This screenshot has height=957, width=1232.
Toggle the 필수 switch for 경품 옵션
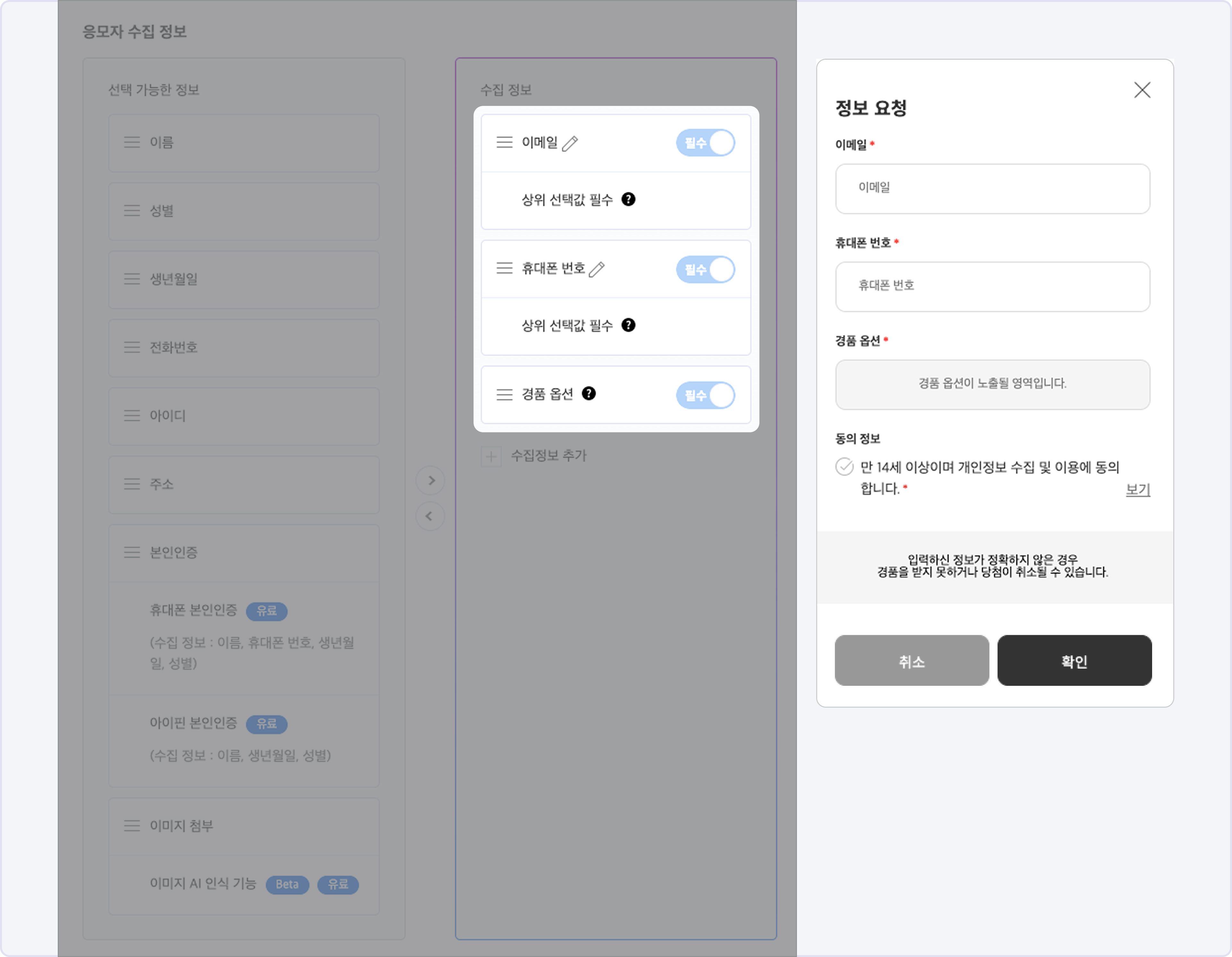(x=705, y=395)
